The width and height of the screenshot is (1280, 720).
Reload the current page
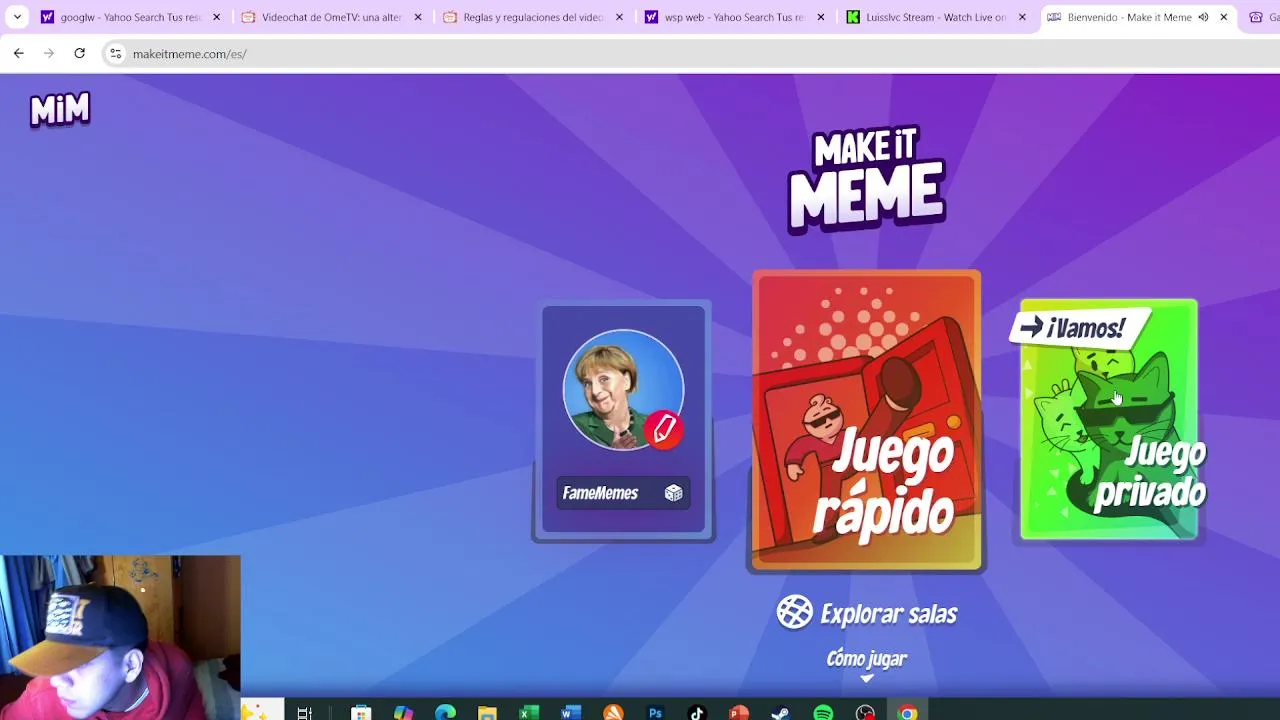pyautogui.click(x=79, y=54)
